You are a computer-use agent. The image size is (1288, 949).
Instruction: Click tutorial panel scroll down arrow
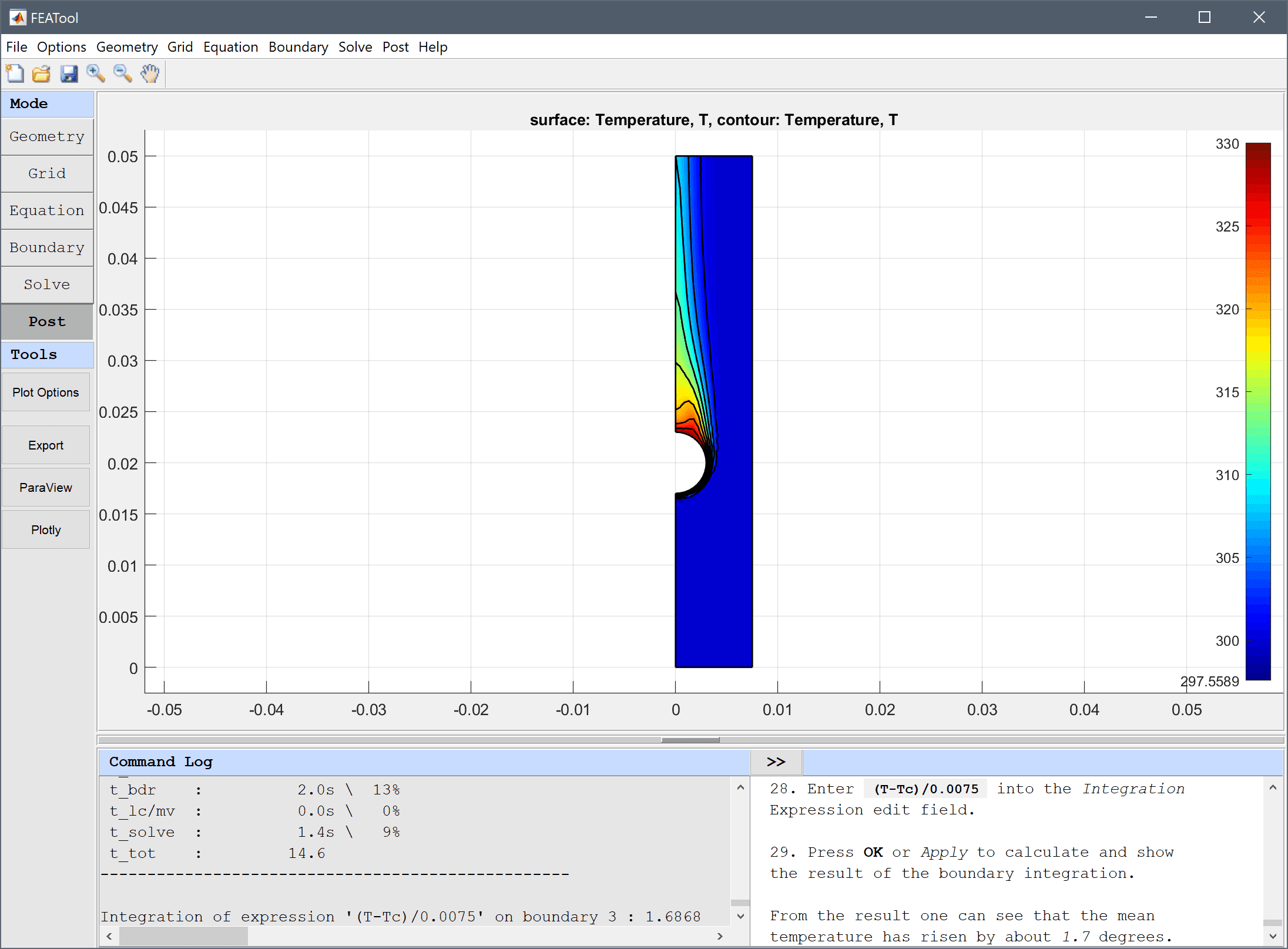point(1273,936)
